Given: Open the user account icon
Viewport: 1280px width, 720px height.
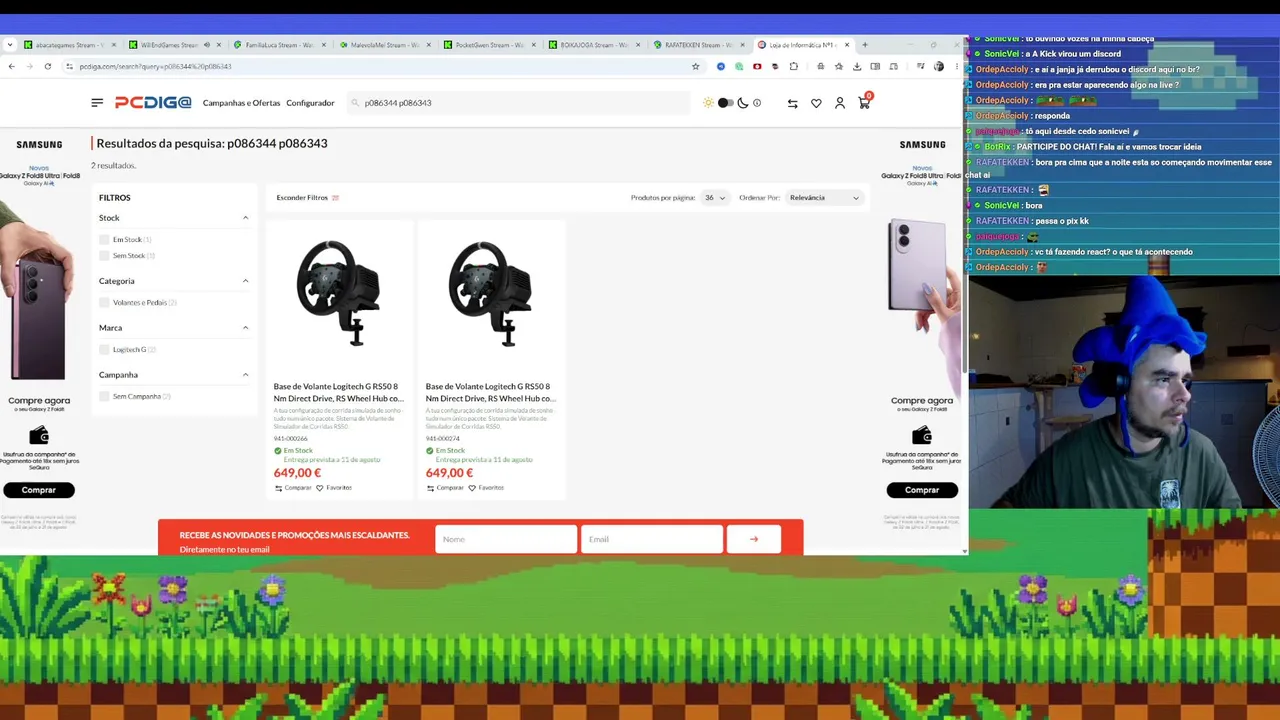Looking at the screenshot, I should point(840,103).
